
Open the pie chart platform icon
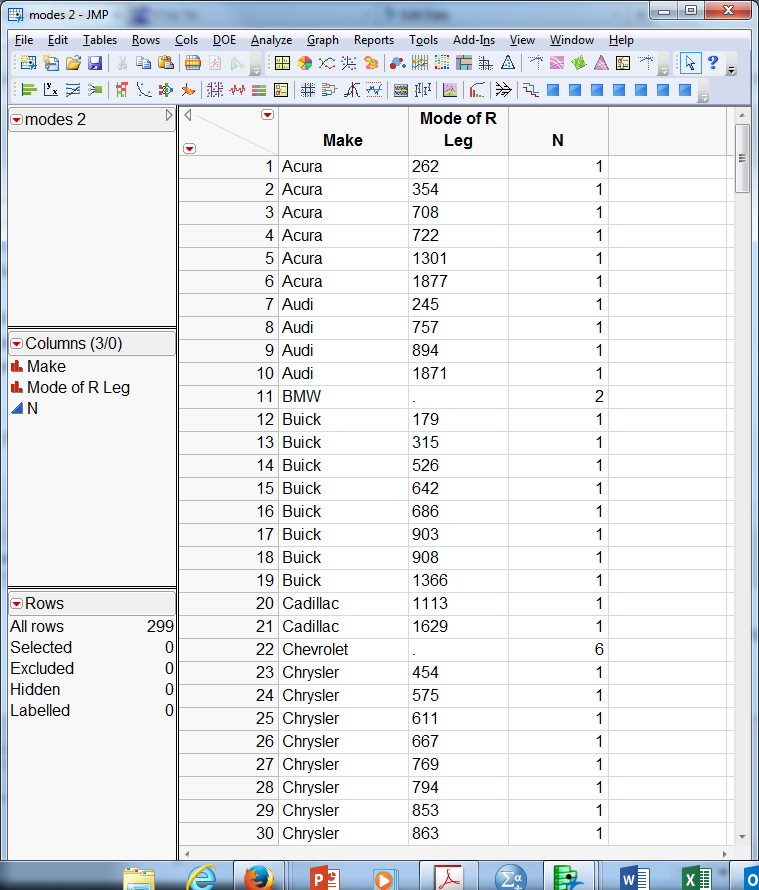click(x=305, y=63)
